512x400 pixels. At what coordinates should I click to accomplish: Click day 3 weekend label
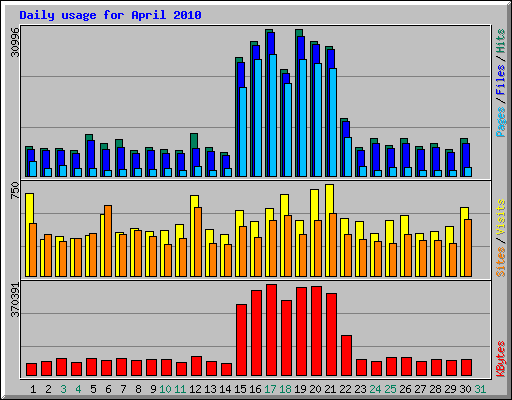pyautogui.click(x=63, y=389)
